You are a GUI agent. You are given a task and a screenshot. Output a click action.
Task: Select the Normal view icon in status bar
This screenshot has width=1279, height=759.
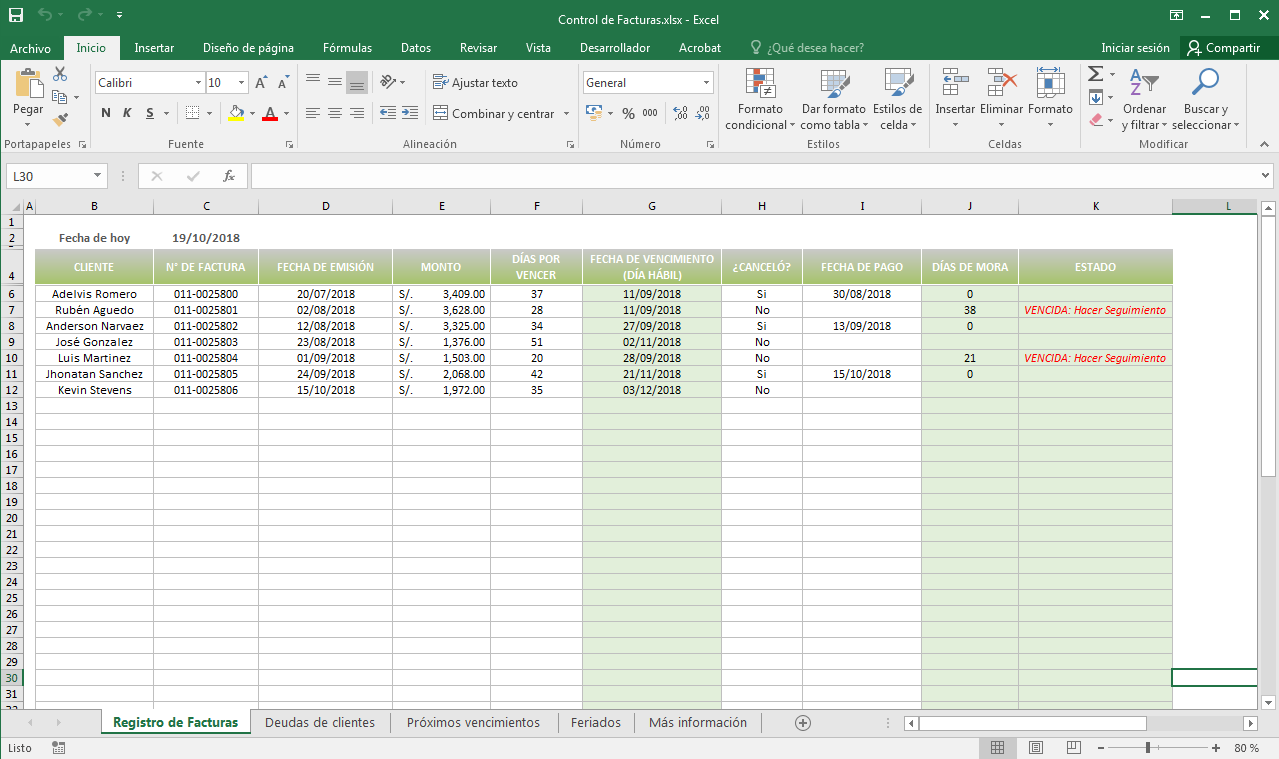[x=997, y=748]
